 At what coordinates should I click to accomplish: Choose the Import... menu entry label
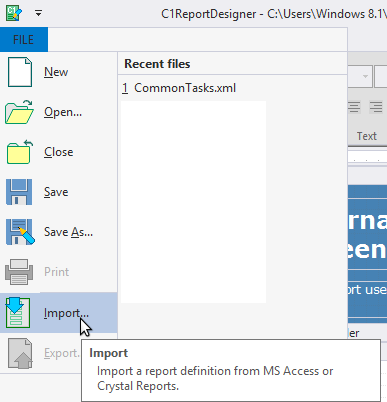point(66,313)
